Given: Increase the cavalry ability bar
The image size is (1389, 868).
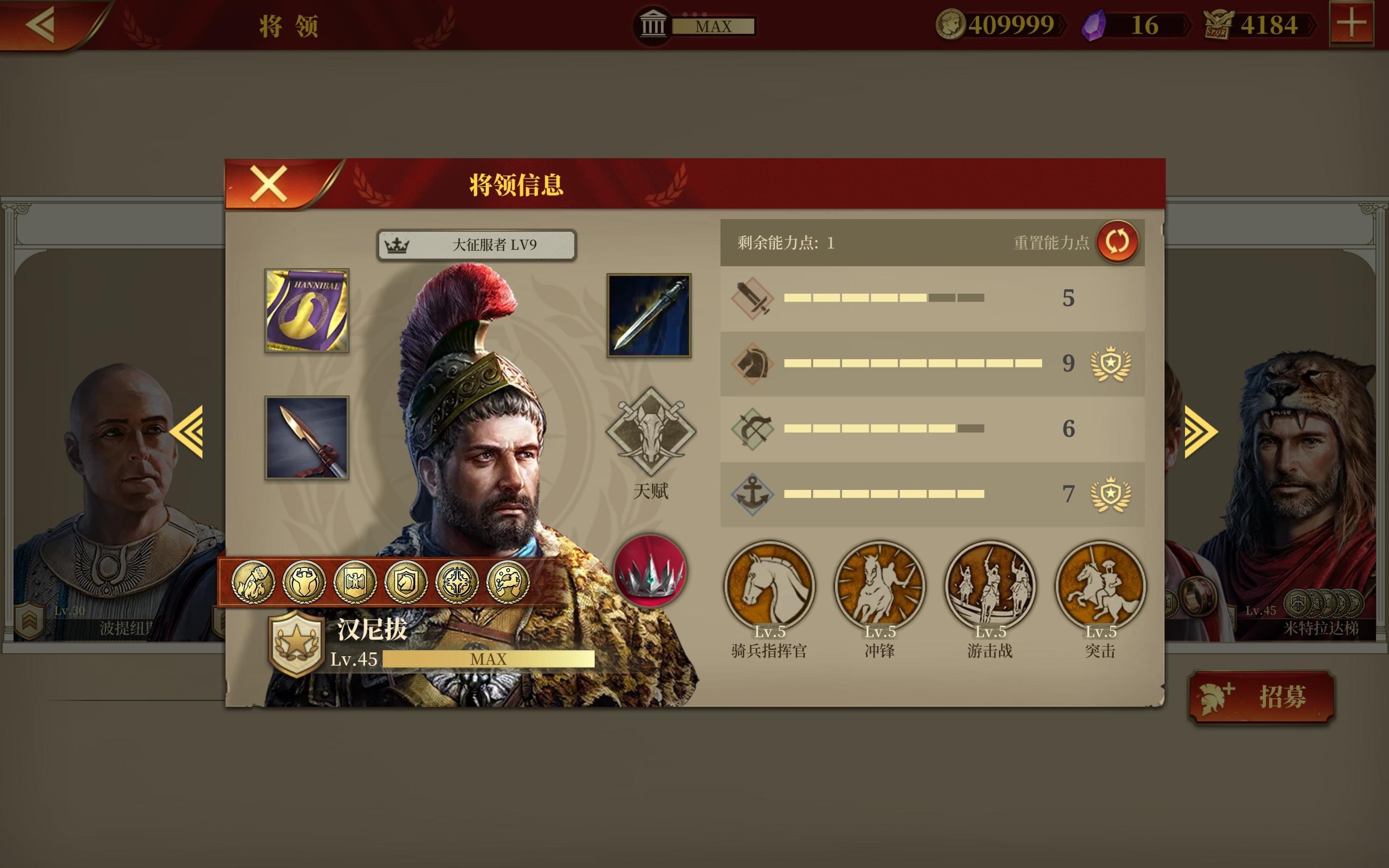Looking at the screenshot, I should click(x=912, y=363).
